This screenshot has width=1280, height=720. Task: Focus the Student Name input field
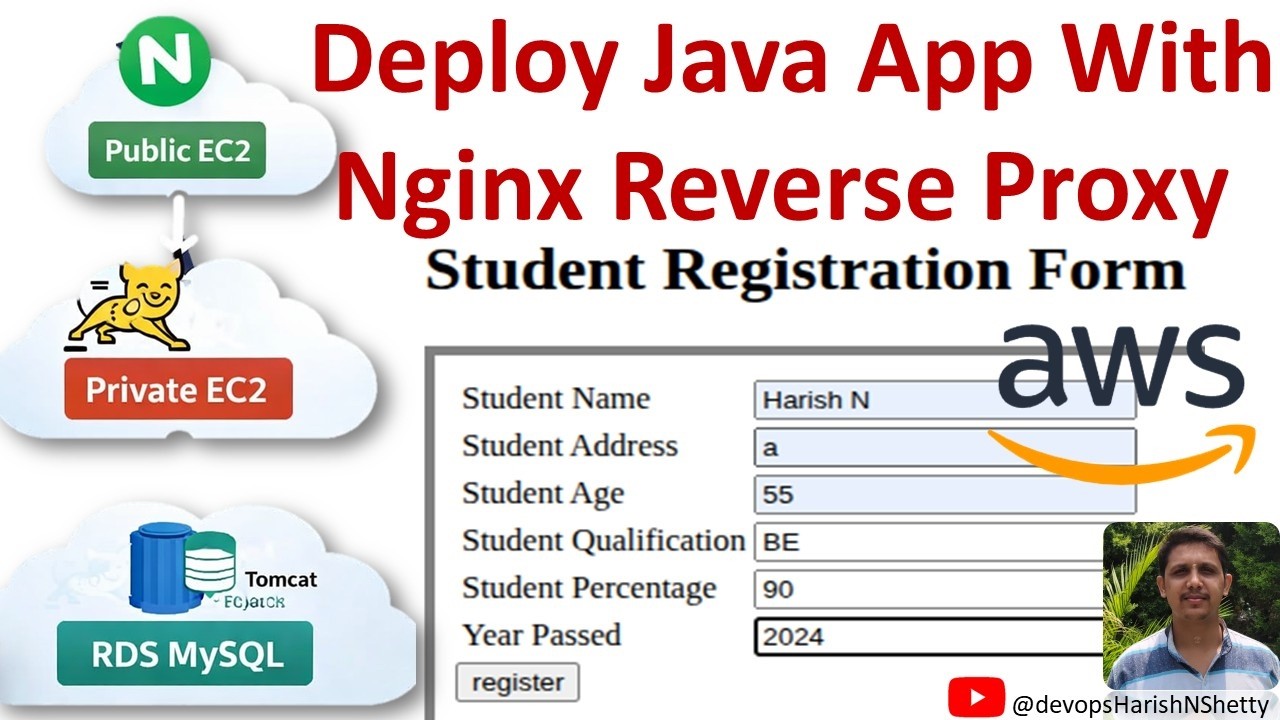pyautogui.click(x=945, y=399)
